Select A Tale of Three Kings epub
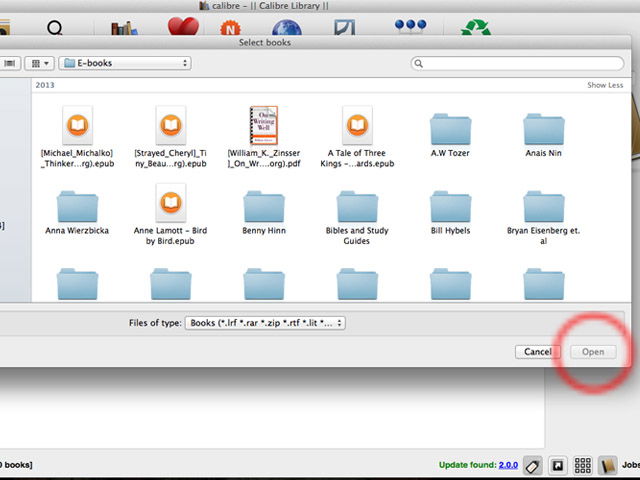 pyautogui.click(x=357, y=137)
